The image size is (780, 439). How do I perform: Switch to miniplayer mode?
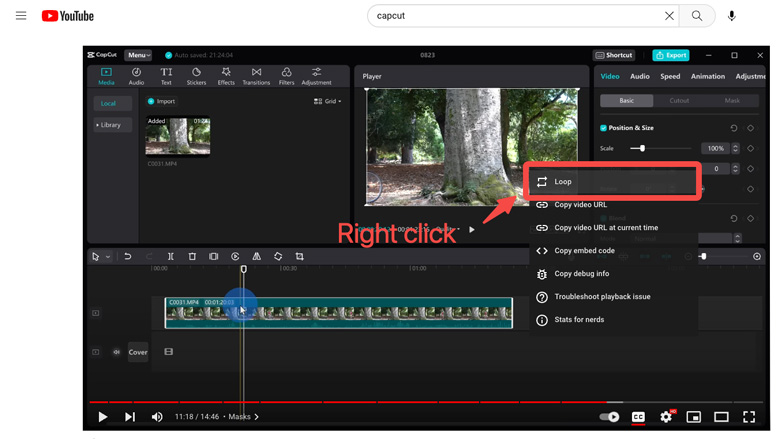point(694,417)
